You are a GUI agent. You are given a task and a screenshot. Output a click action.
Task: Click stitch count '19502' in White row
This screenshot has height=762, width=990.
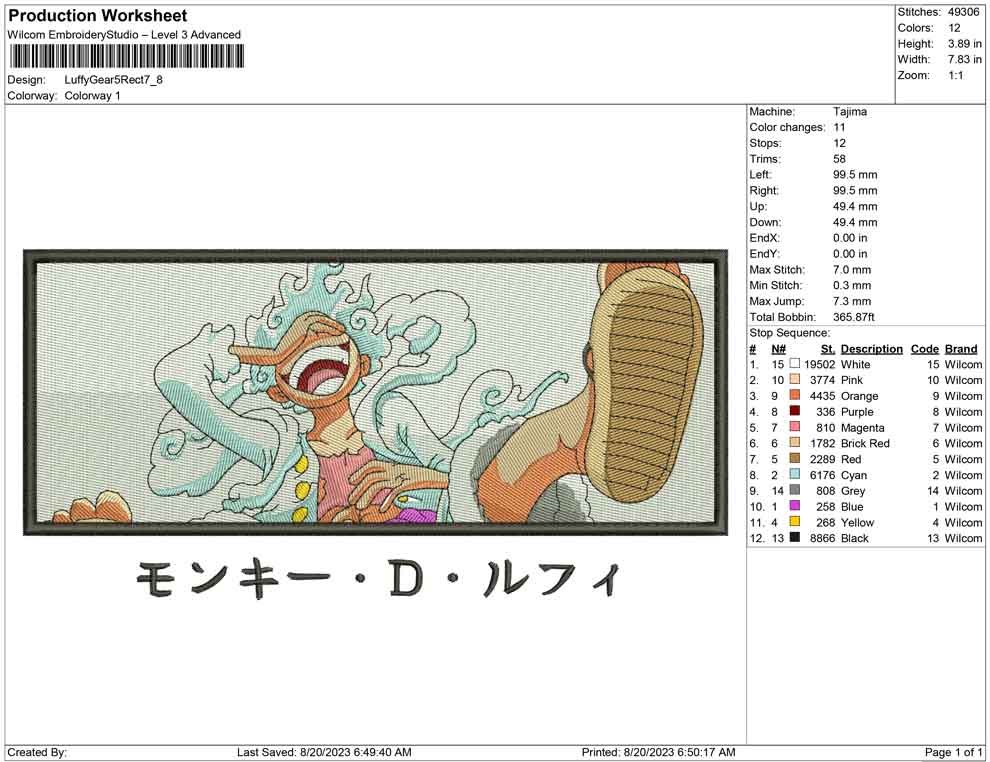[819, 364]
